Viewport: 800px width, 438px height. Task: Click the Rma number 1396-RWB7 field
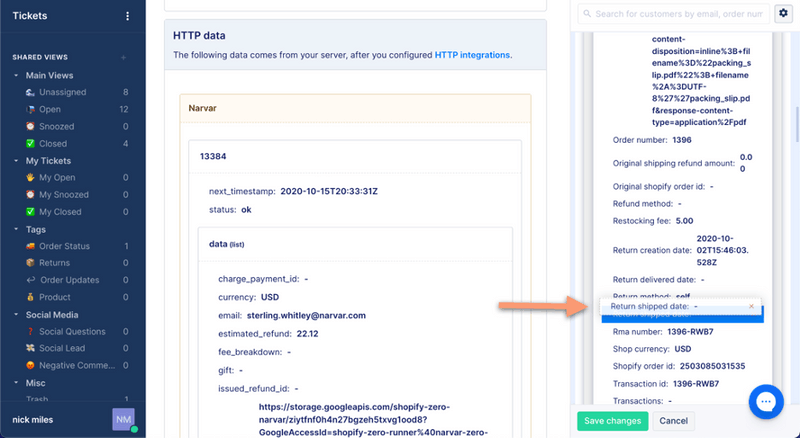[663, 332]
